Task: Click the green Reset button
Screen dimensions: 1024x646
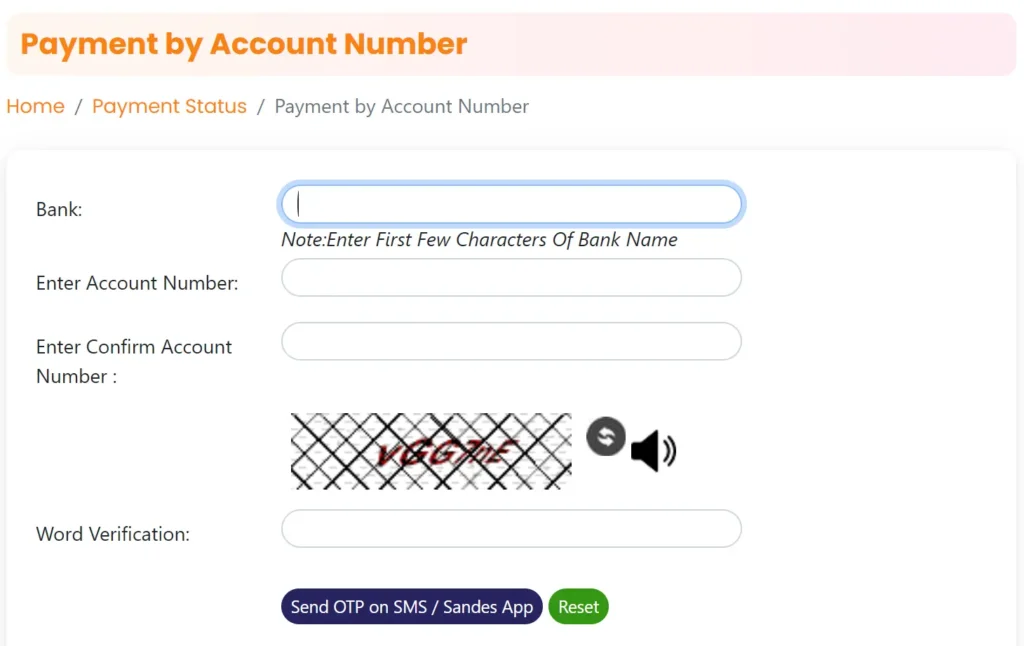Action: coord(578,606)
